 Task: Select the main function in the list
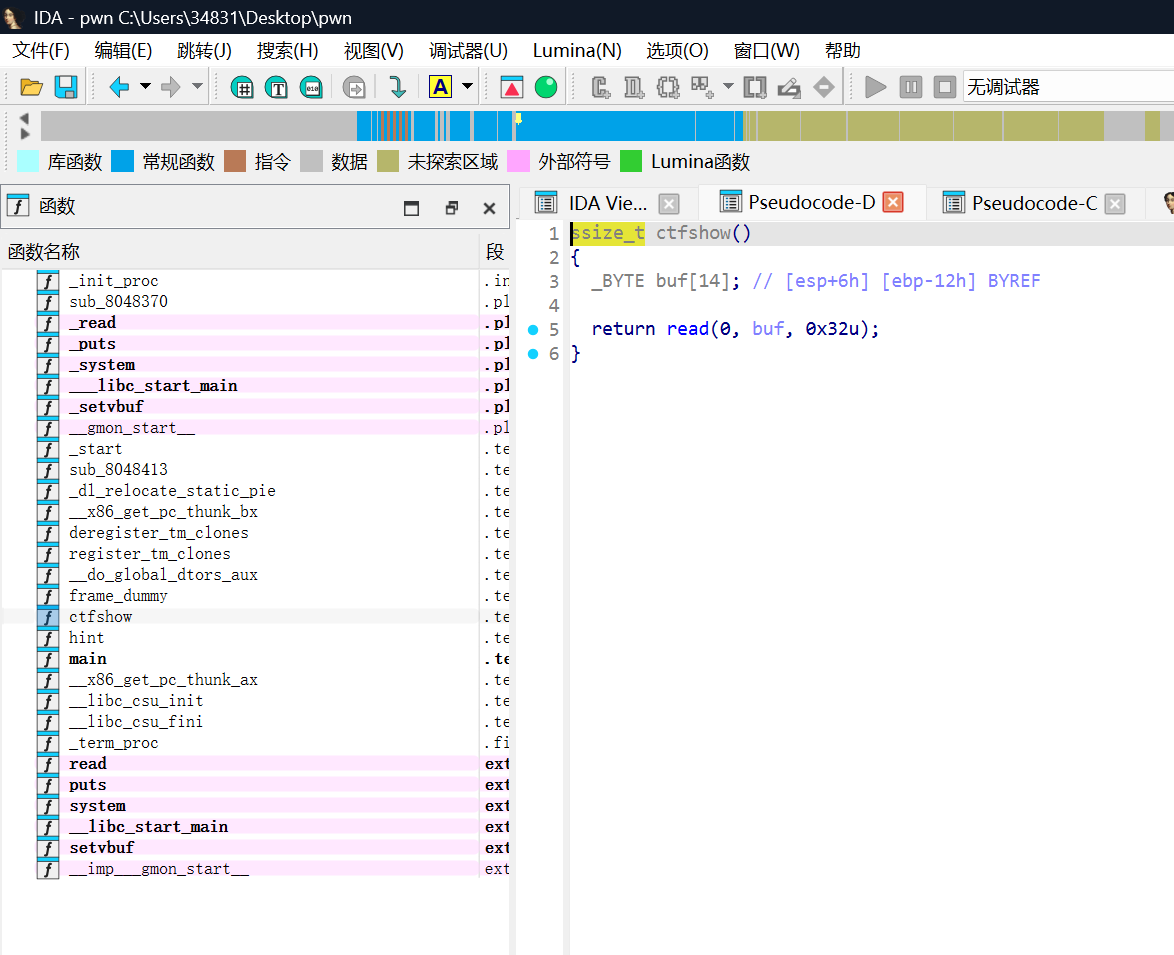click(x=88, y=659)
